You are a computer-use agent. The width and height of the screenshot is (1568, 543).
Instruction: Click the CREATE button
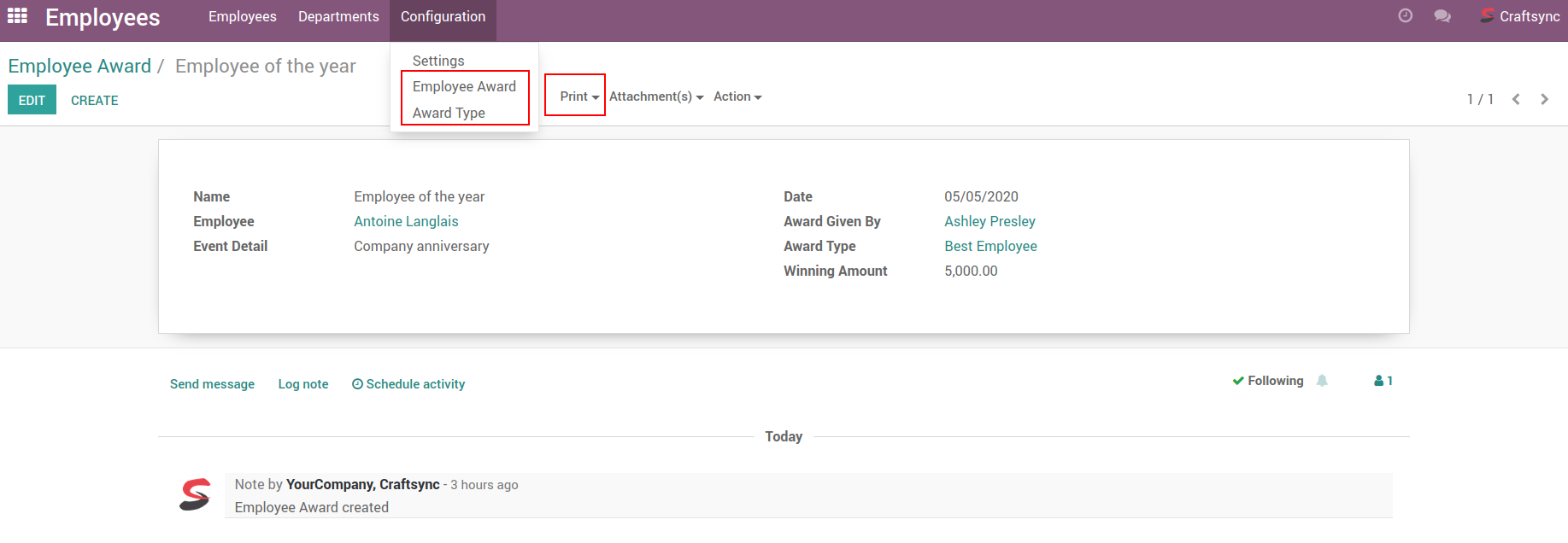94,100
